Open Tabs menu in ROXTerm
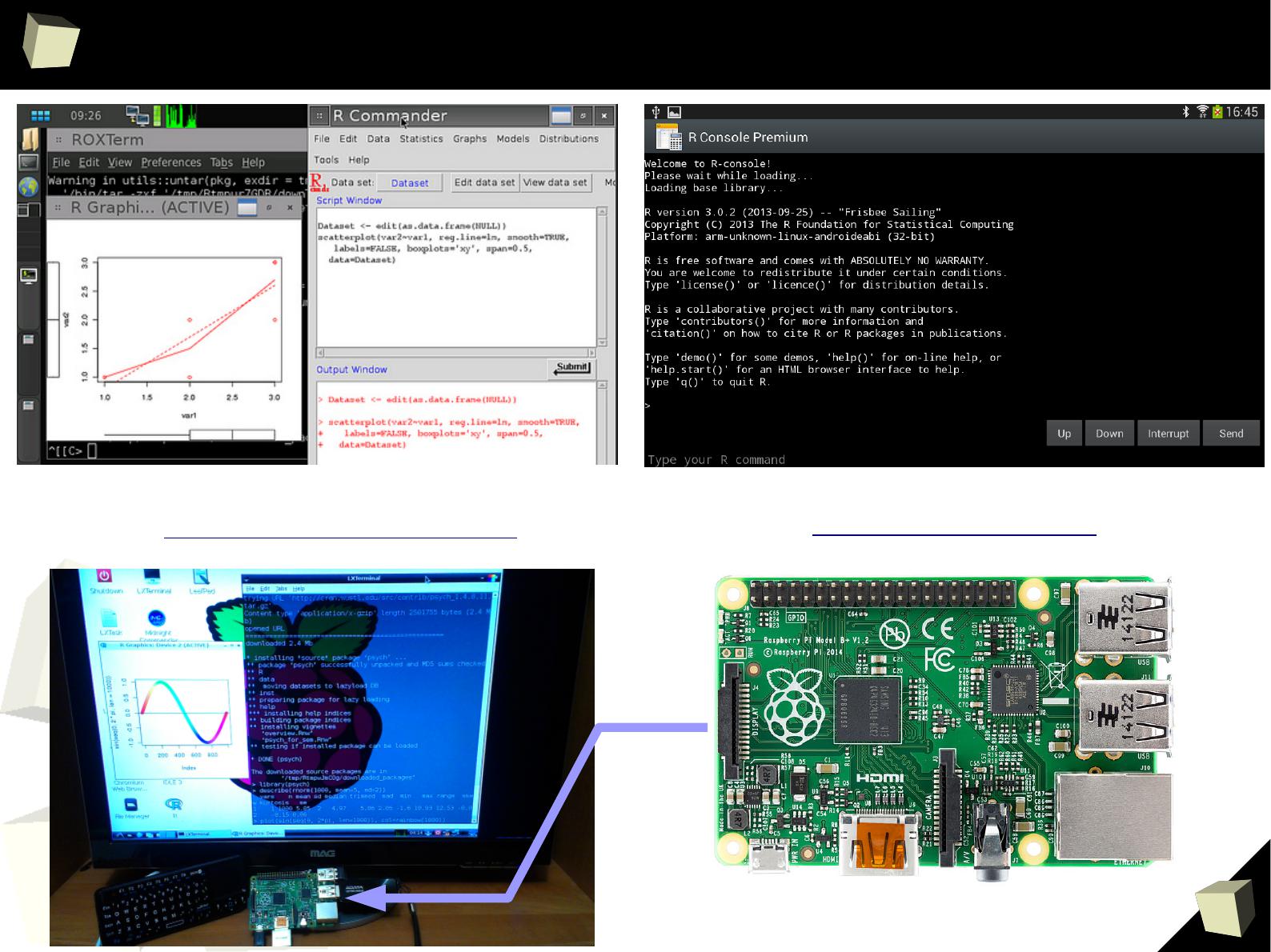The height and width of the screenshot is (952, 1271). [221, 162]
